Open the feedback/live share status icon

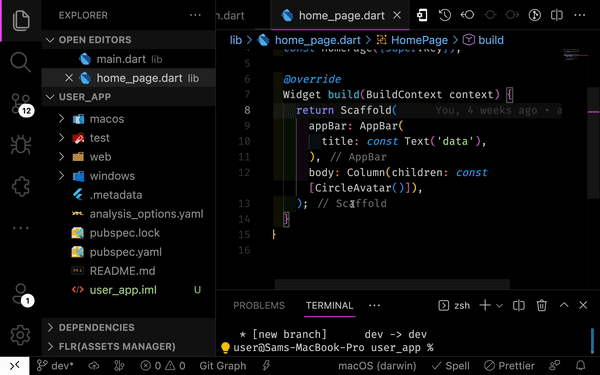point(554,366)
